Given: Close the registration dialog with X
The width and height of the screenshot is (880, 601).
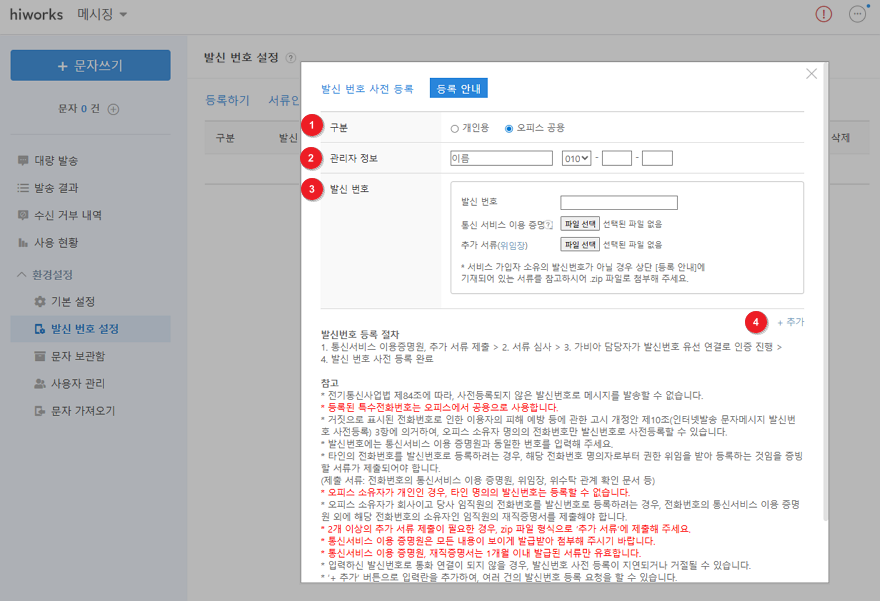Looking at the screenshot, I should (x=811, y=74).
